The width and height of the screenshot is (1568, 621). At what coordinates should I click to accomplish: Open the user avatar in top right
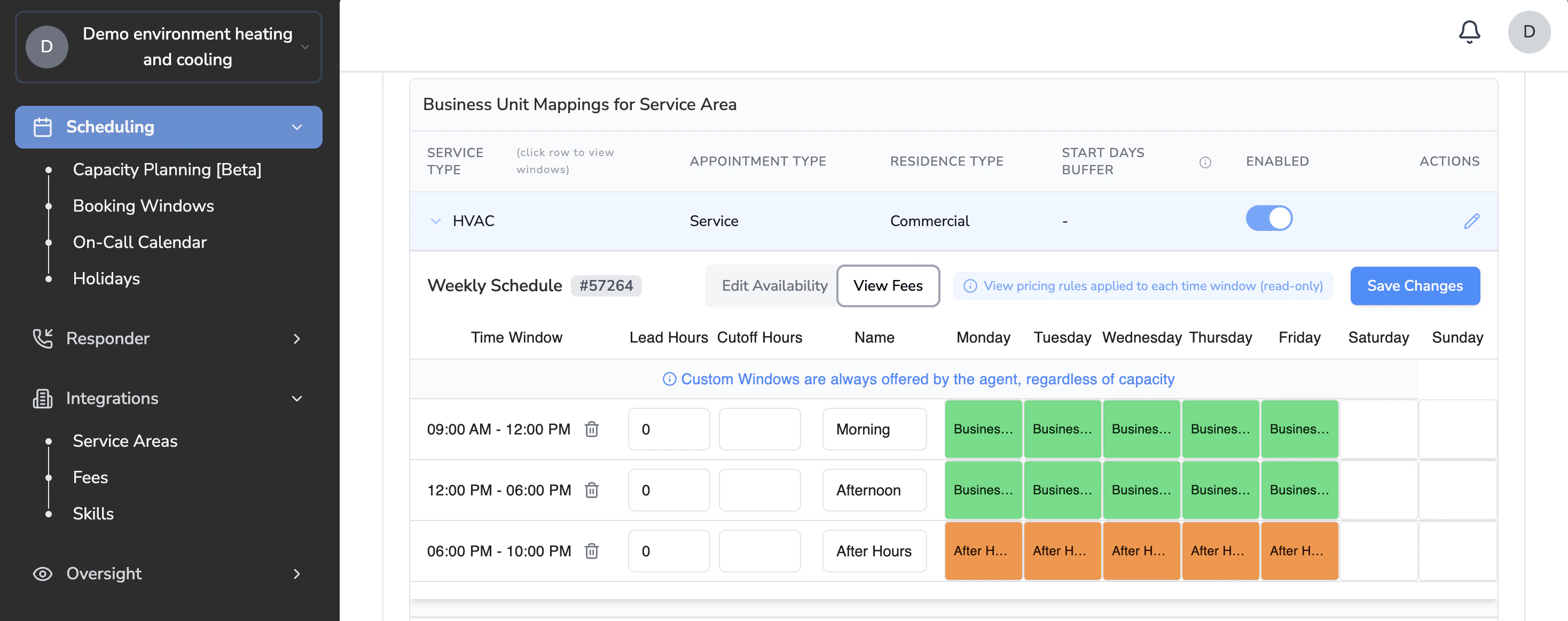[1528, 32]
